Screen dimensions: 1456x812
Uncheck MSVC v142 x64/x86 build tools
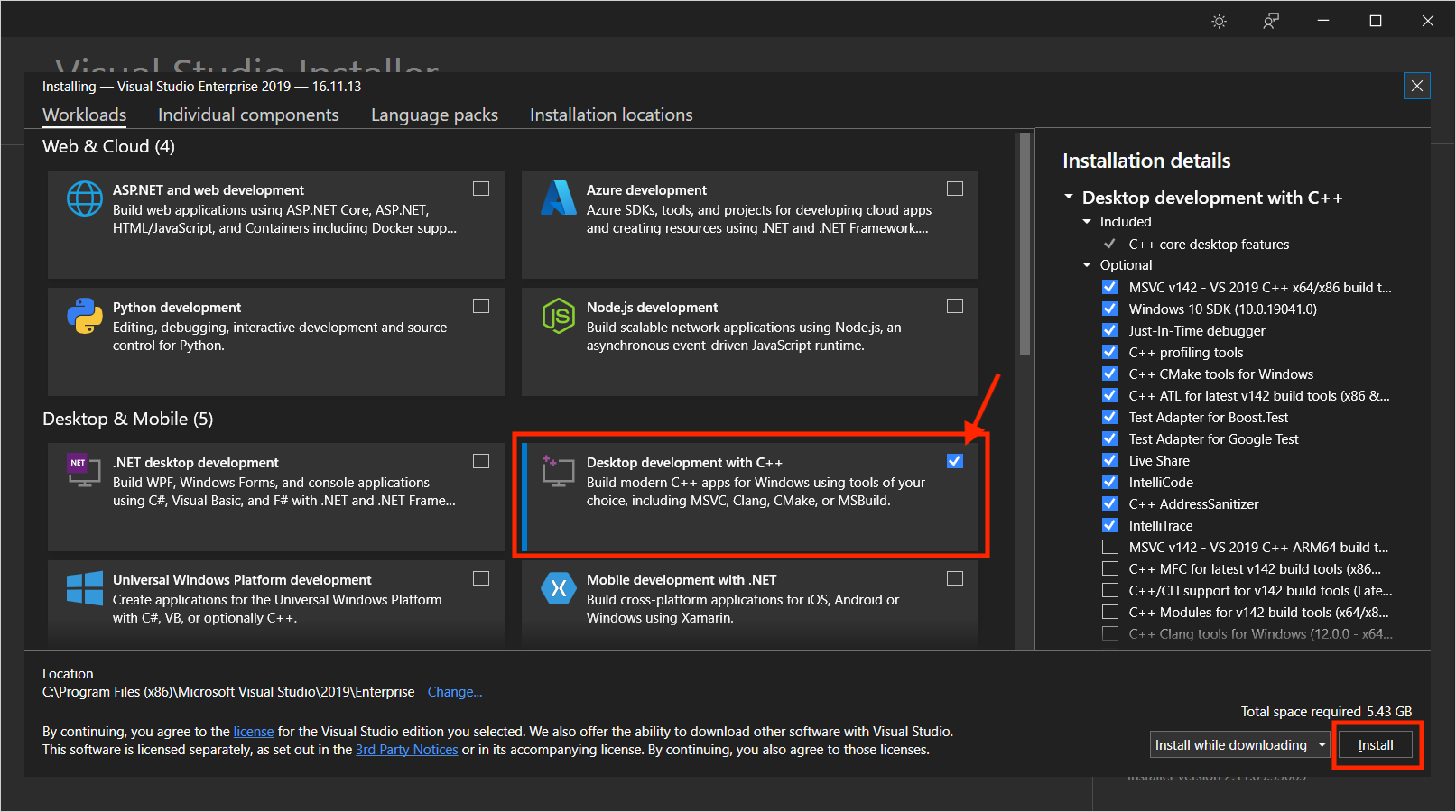click(1110, 287)
